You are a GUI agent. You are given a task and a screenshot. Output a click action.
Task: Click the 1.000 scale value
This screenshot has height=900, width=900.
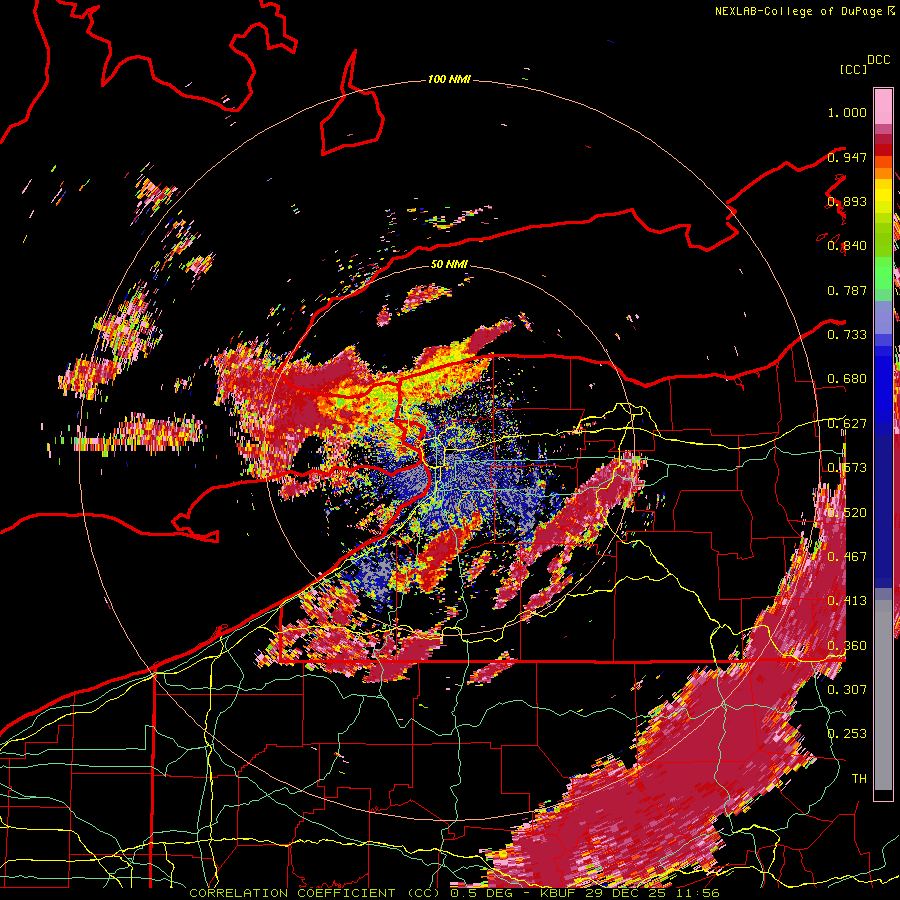(847, 112)
